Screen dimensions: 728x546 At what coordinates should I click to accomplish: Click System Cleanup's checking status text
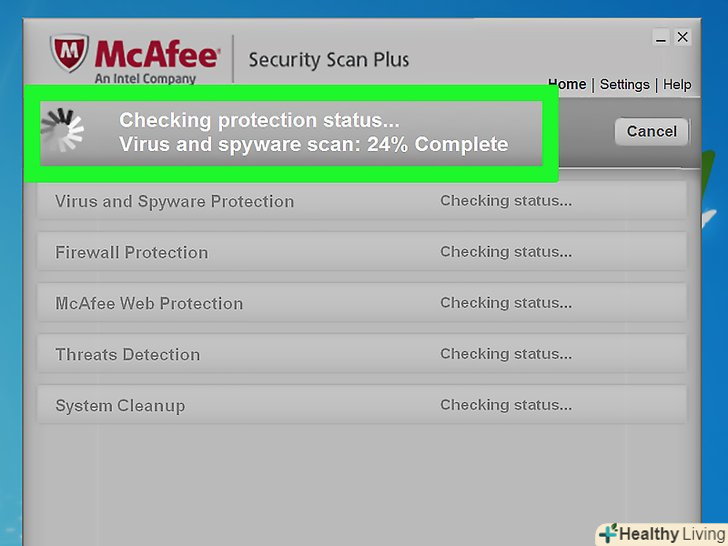[506, 405]
